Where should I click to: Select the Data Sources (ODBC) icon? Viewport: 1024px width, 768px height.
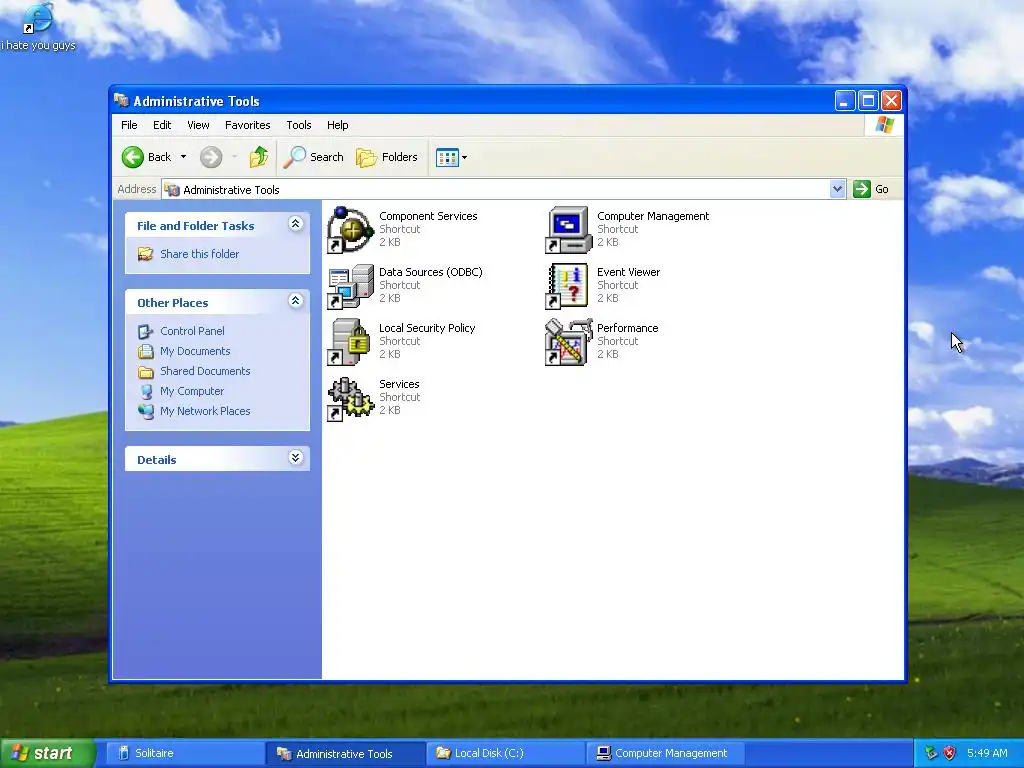pos(351,286)
